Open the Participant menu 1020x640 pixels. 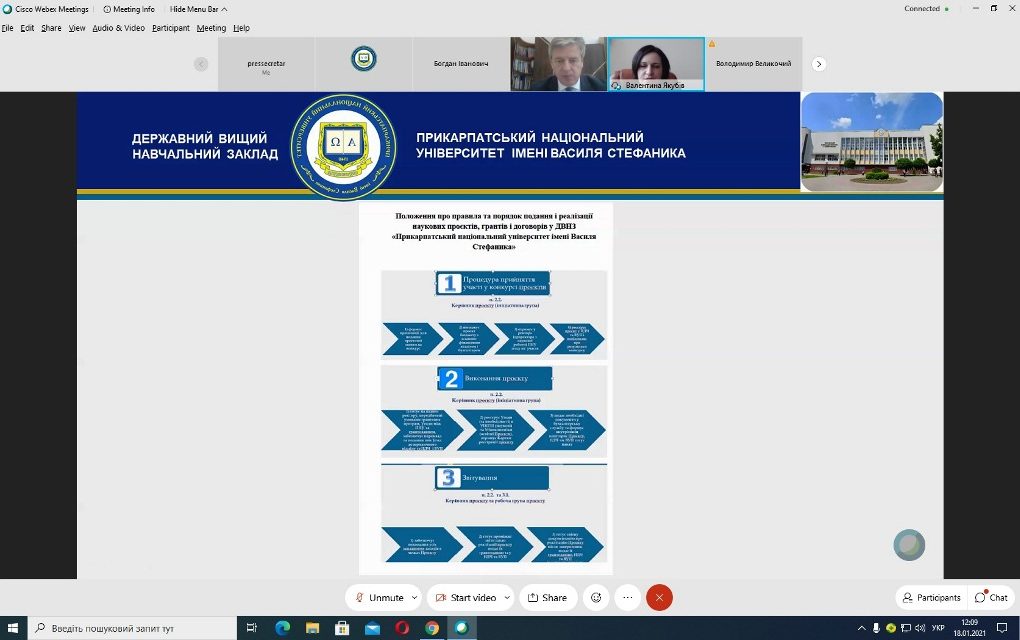(x=171, y=28)
